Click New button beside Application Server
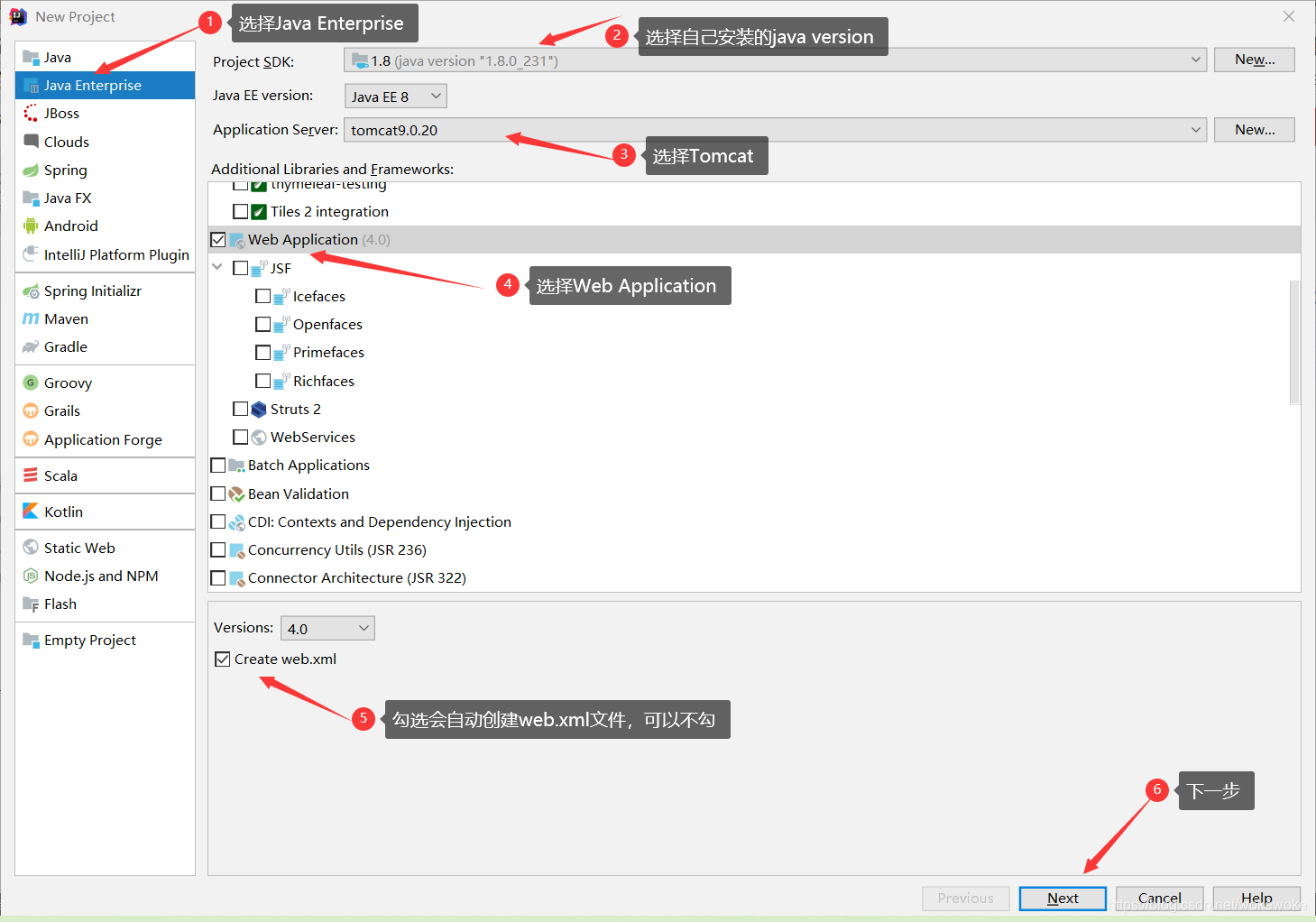Viewport: 1316px width, 922px height. click(x=1255, y=130)
